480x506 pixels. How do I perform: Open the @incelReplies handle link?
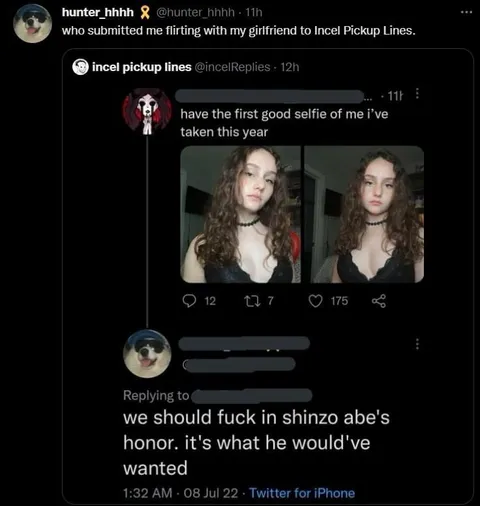tap(232, 67)
